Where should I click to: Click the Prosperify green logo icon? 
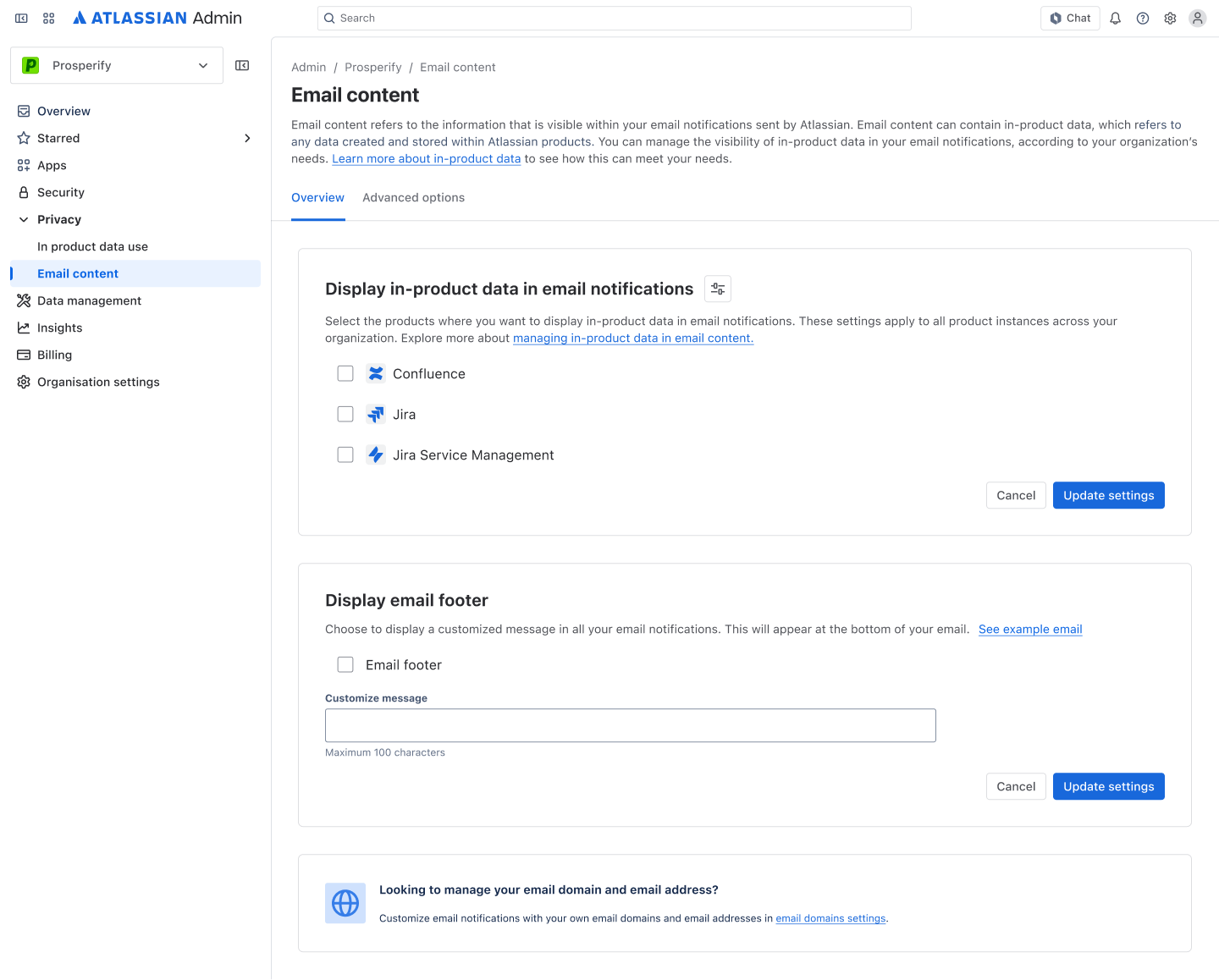point(30,65)
